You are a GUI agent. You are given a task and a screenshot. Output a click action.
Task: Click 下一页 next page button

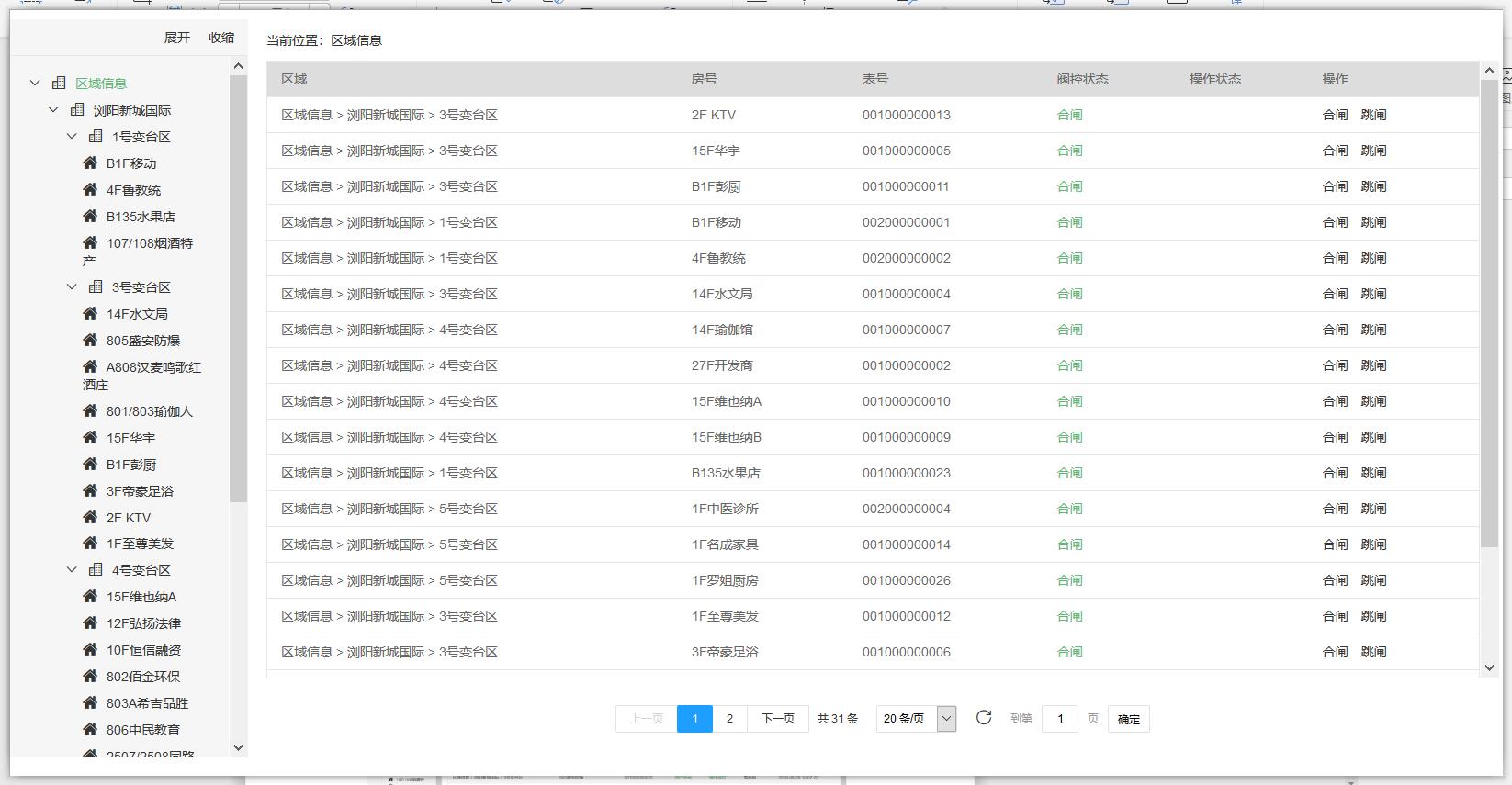click(x=777, y=719)
